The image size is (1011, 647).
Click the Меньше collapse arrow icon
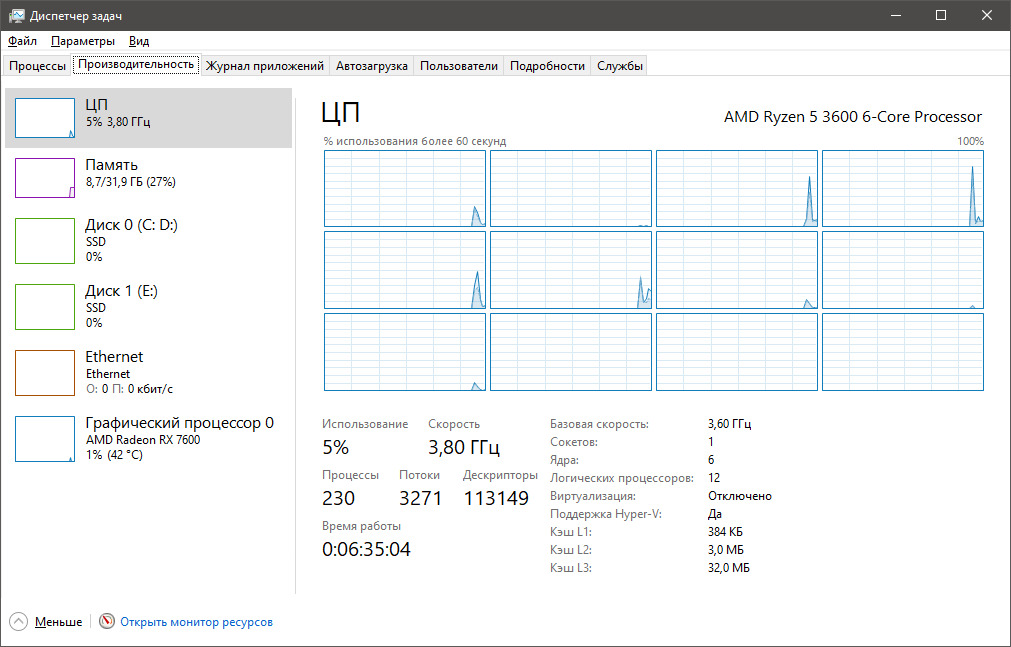click(19, 622)
